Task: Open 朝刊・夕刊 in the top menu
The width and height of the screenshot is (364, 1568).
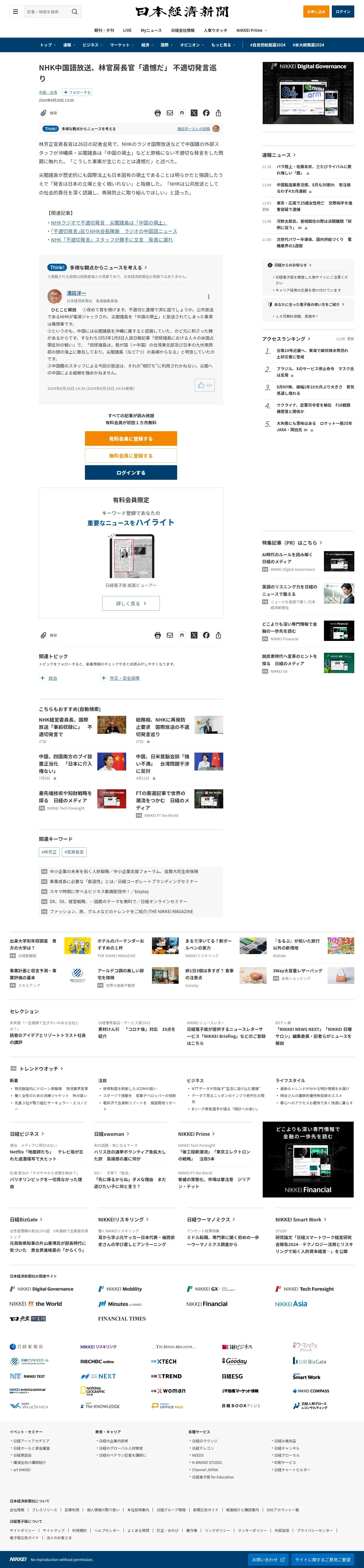Action: (103, 30)
